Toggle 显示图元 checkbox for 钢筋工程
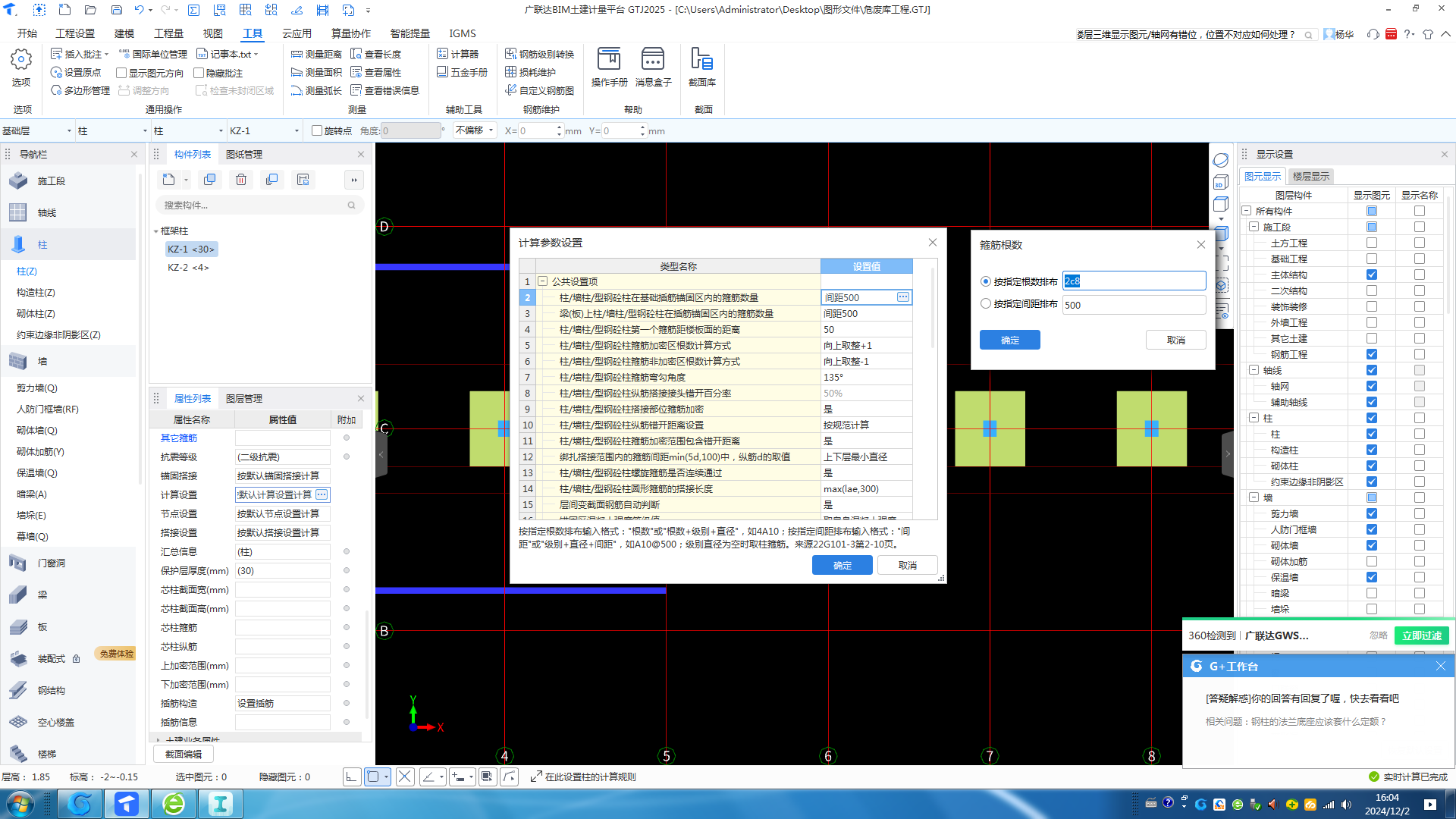Screen dimensions: 1456x819 (x=1371, y=354)
